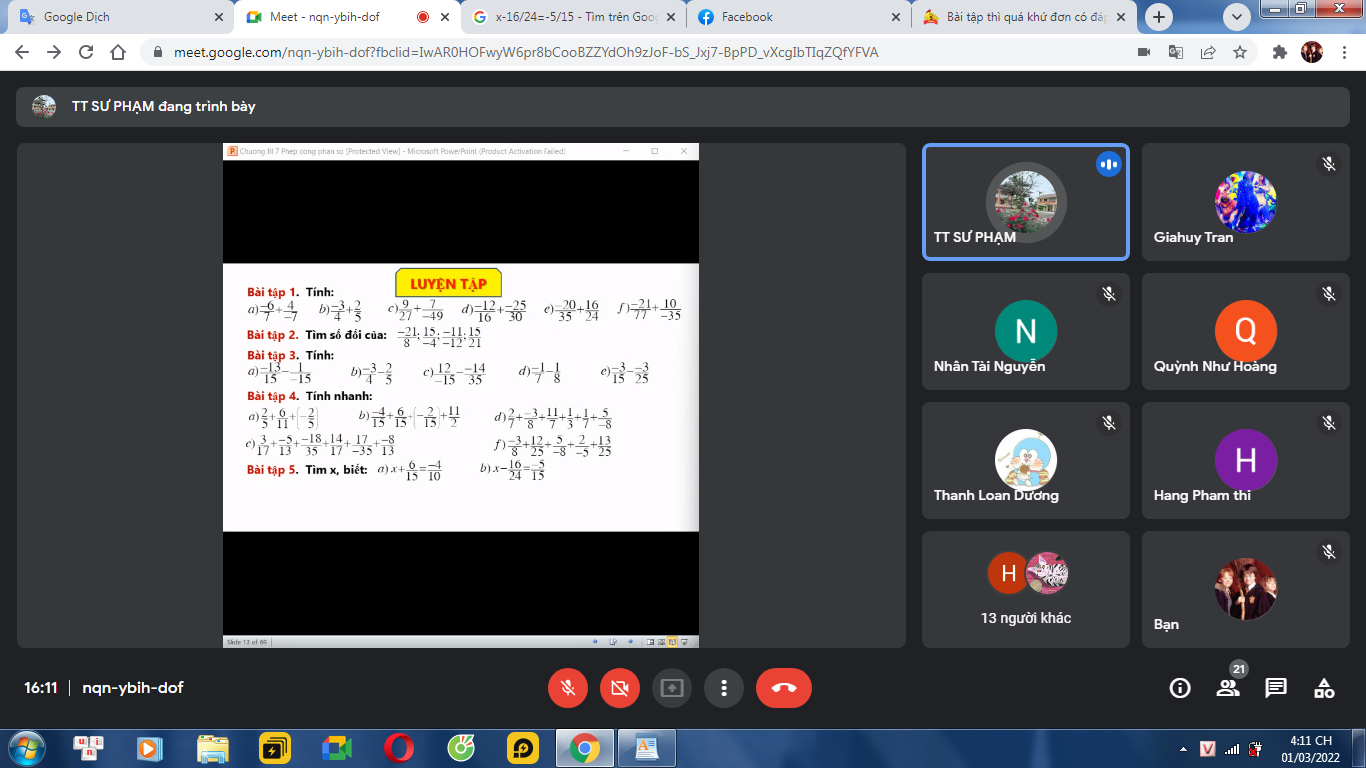The height and width of the screenshot is (768, 1366).
Task: Open the chat with everyone panel
Action: 1276,688
